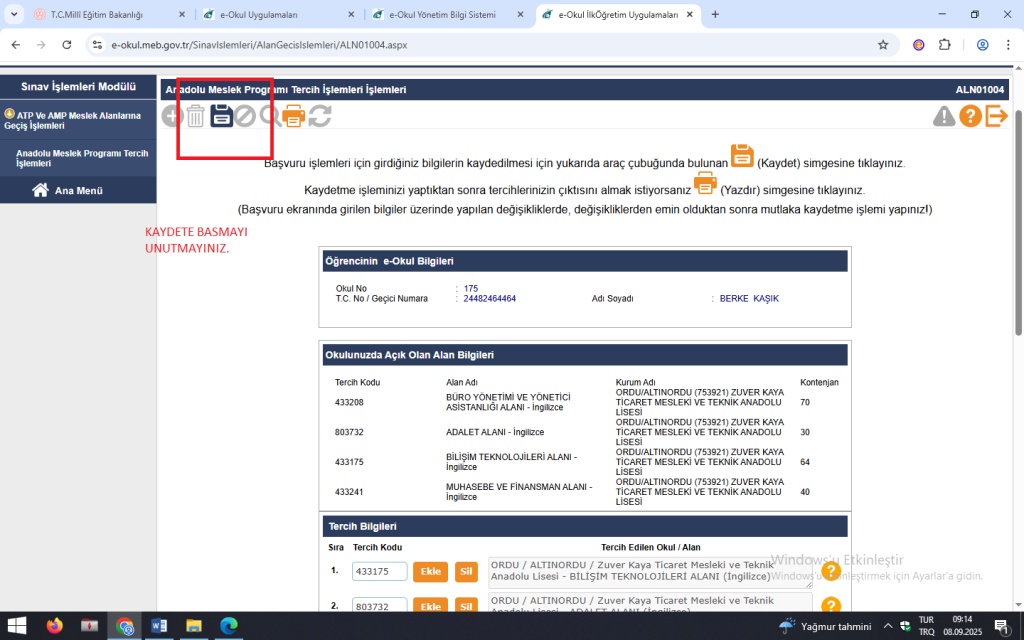
Task: Click the orange exit arrow icon
Action: [996, 116]
